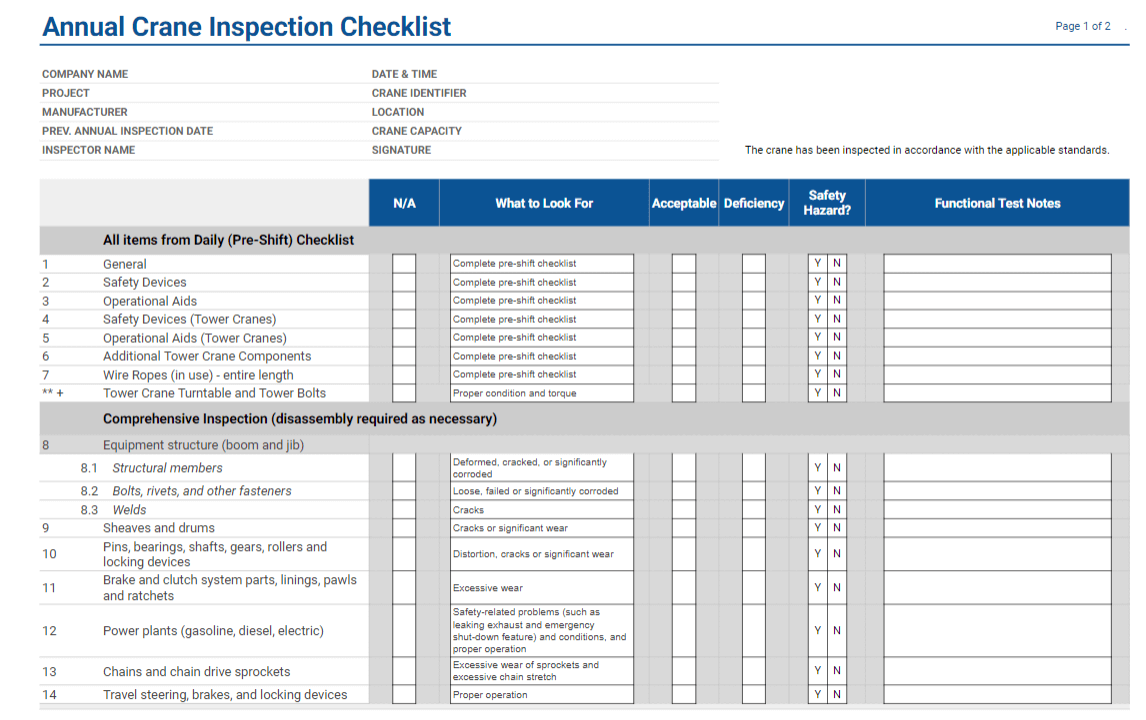This screenshot has width=1146, height=720.
Task: Mark Deficiency for Chains and chain drive sprockets
Action: (x=754, y=671)
